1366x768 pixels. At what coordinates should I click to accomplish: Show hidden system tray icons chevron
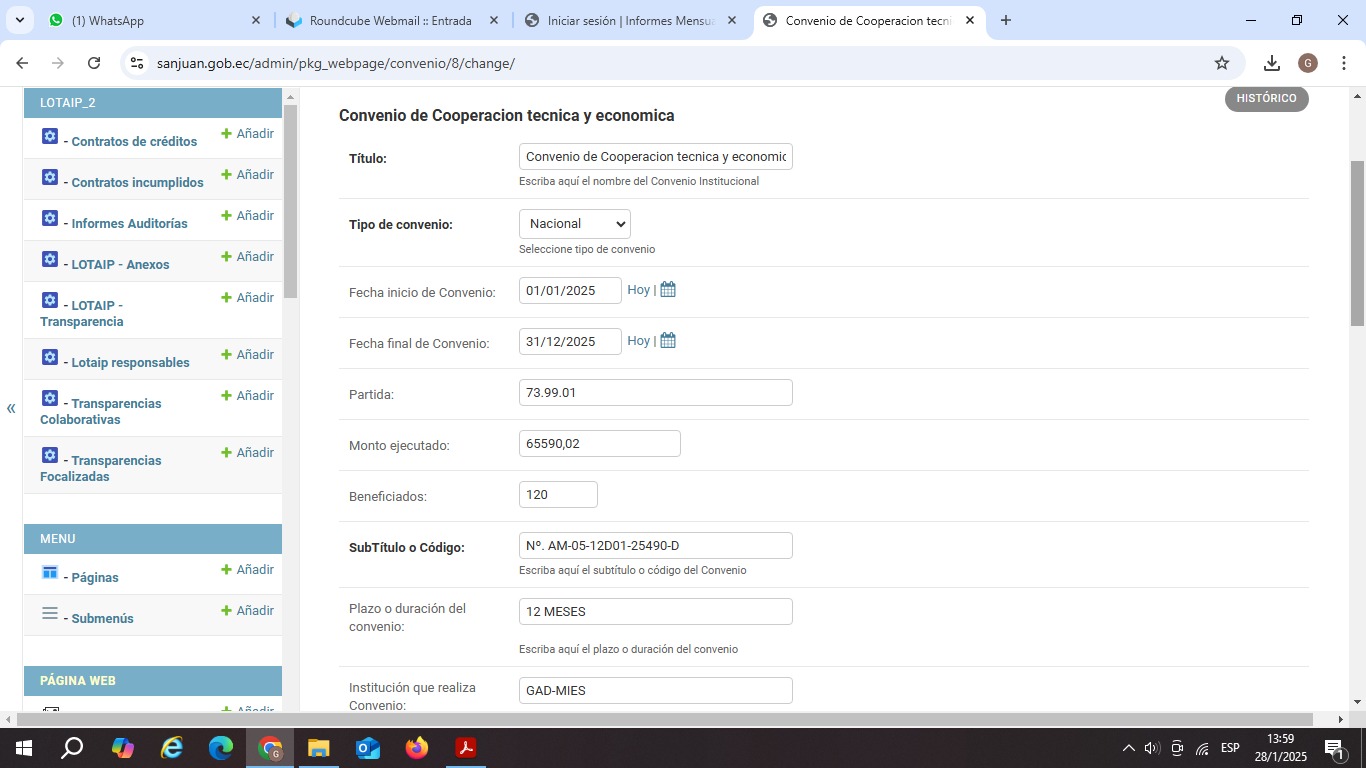tap(1128, 748)
